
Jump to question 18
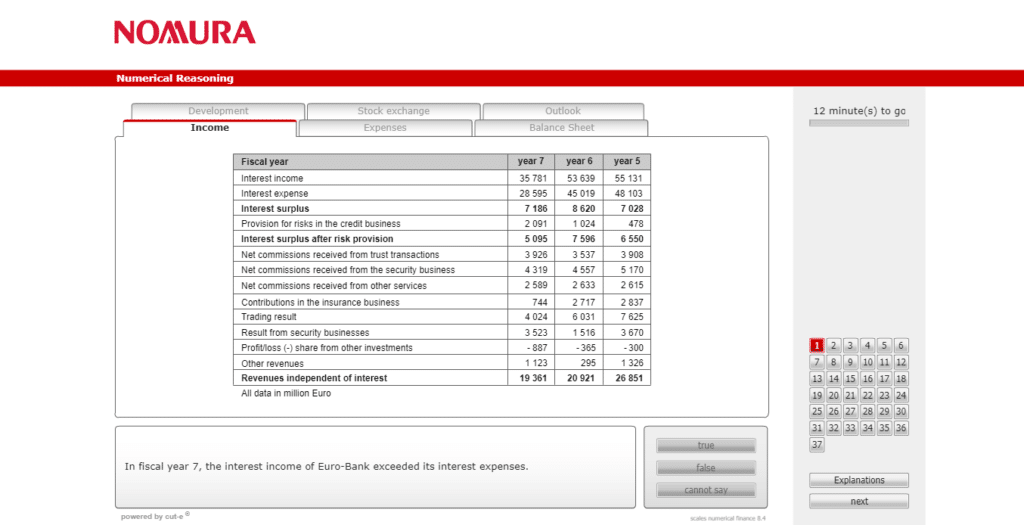(x=901, y=379)
